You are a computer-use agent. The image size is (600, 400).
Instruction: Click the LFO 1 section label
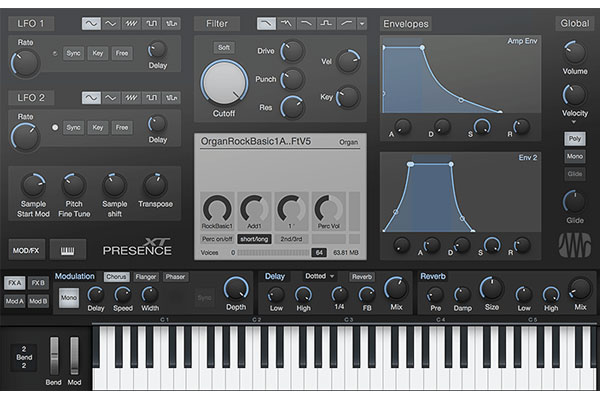coord(31,24)
